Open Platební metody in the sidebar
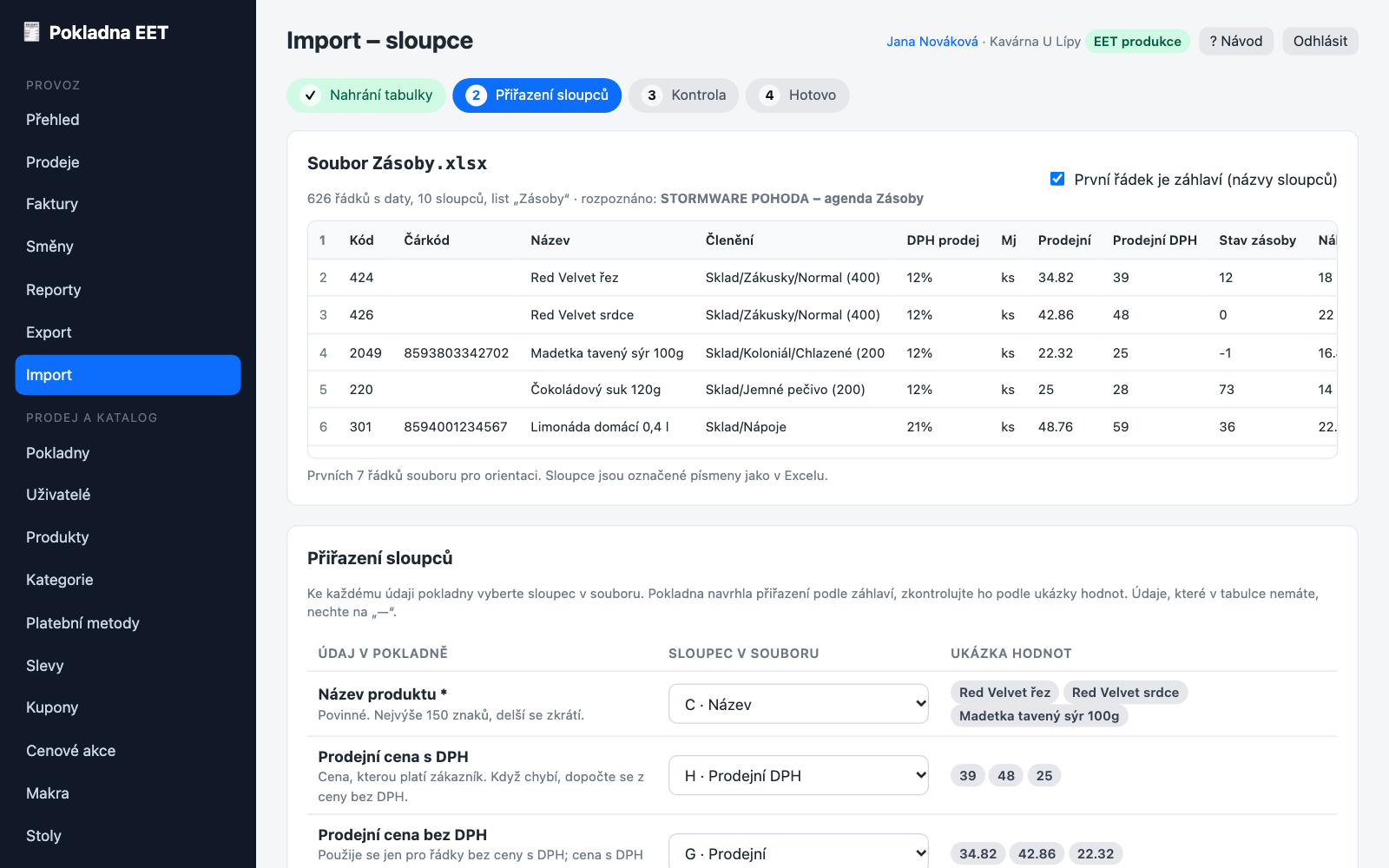 128,623
